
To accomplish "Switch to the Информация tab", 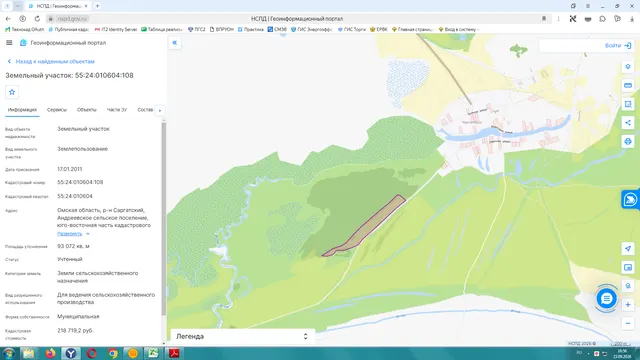I will 22,110.
